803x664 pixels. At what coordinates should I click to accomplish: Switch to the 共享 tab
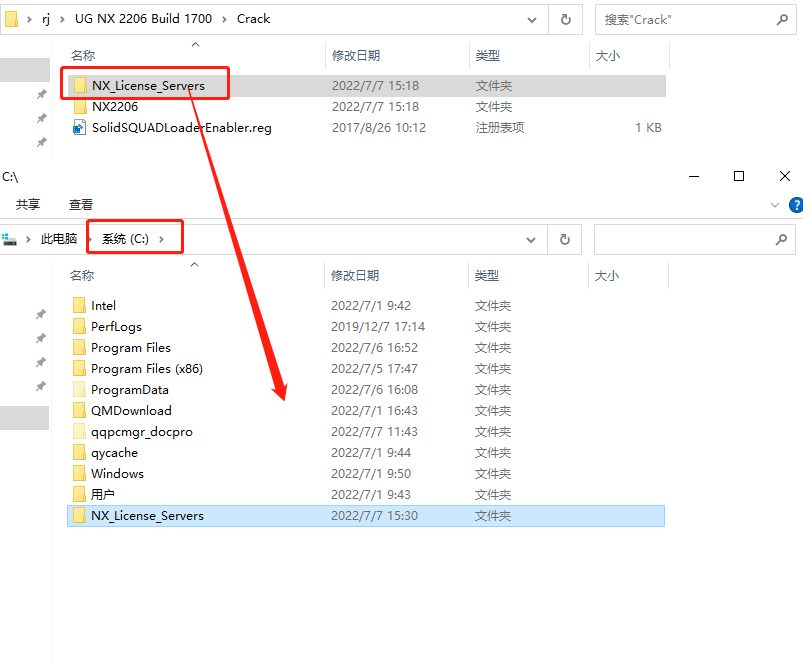28,204
